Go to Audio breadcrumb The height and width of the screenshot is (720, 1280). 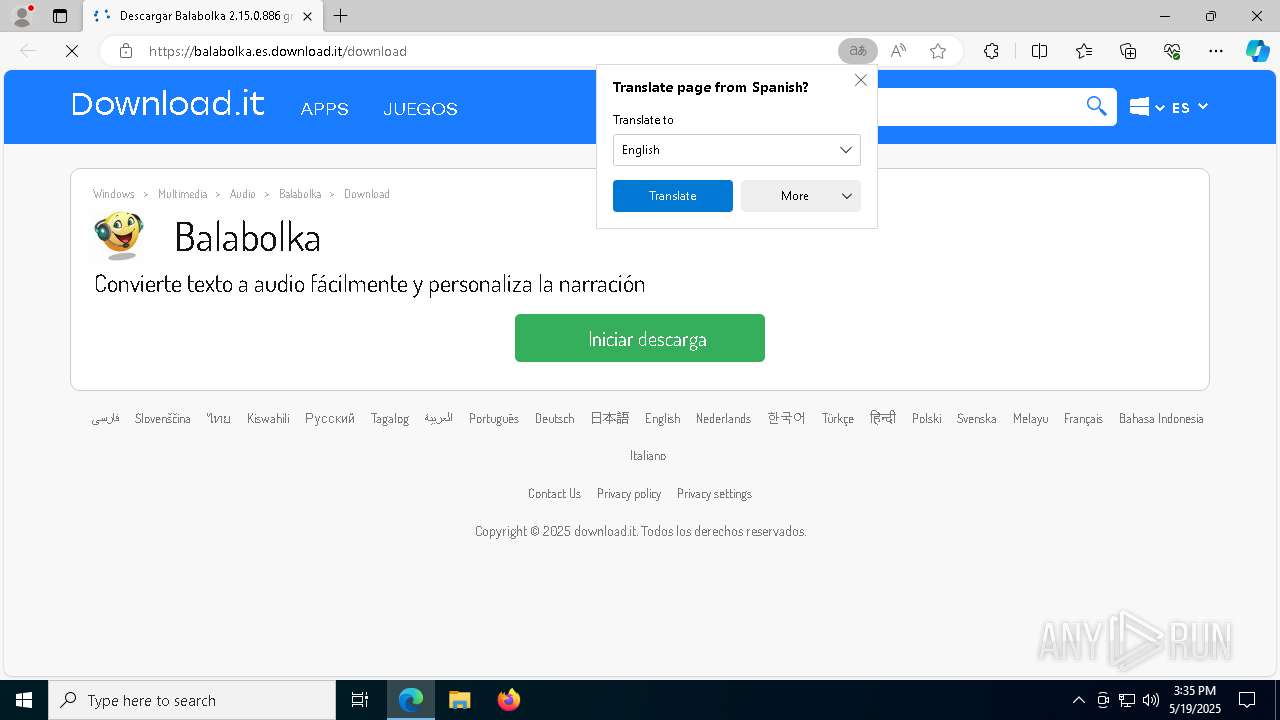tap(243, 194)
